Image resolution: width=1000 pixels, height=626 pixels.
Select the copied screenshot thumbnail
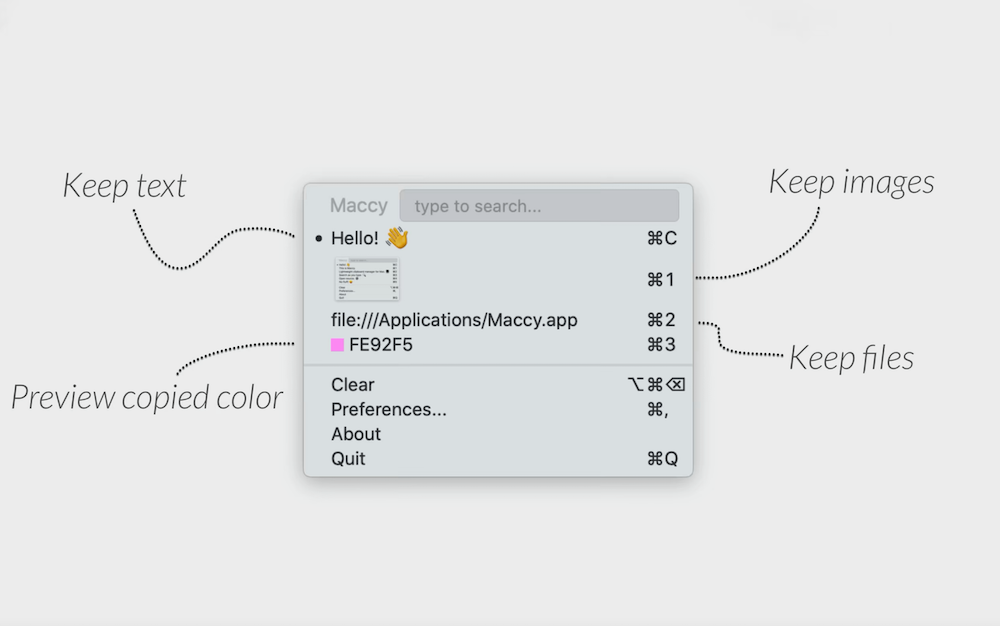point(367,279)
